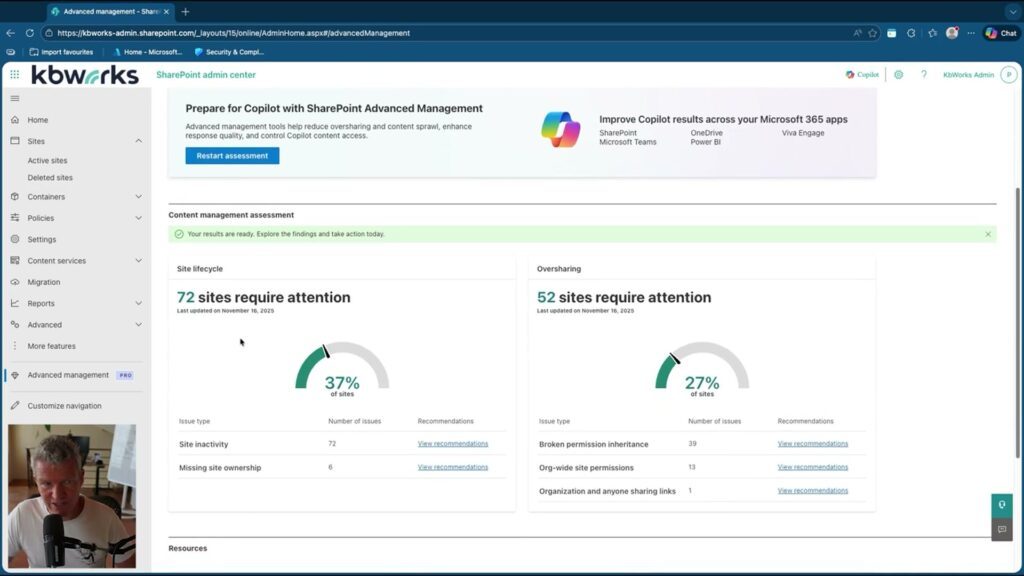Collapse the navigation hamburger menu

[x=14, y=99]
